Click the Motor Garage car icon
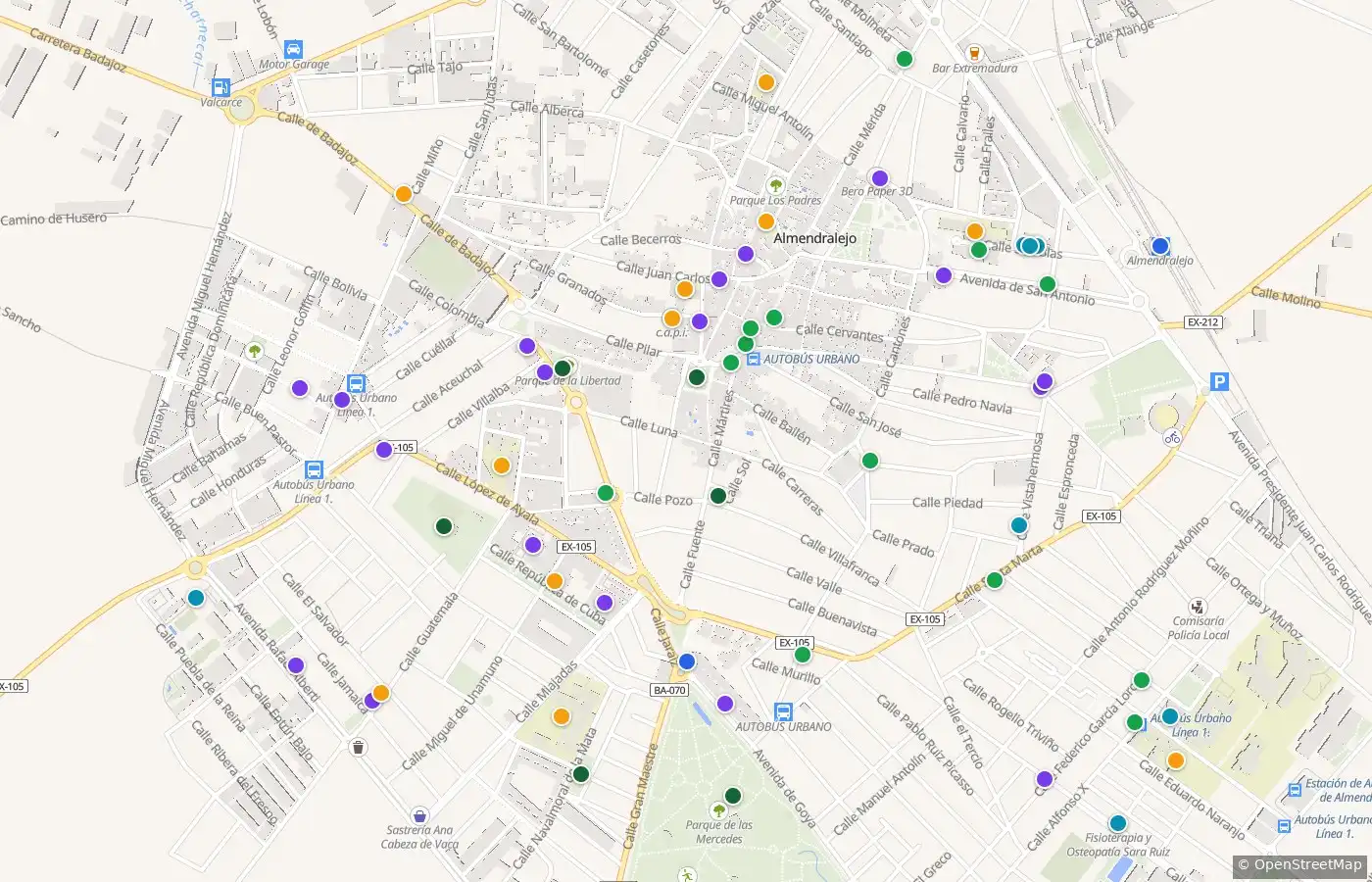The width and height of the screenshot is (1372, 882). [x=293, y=50]
